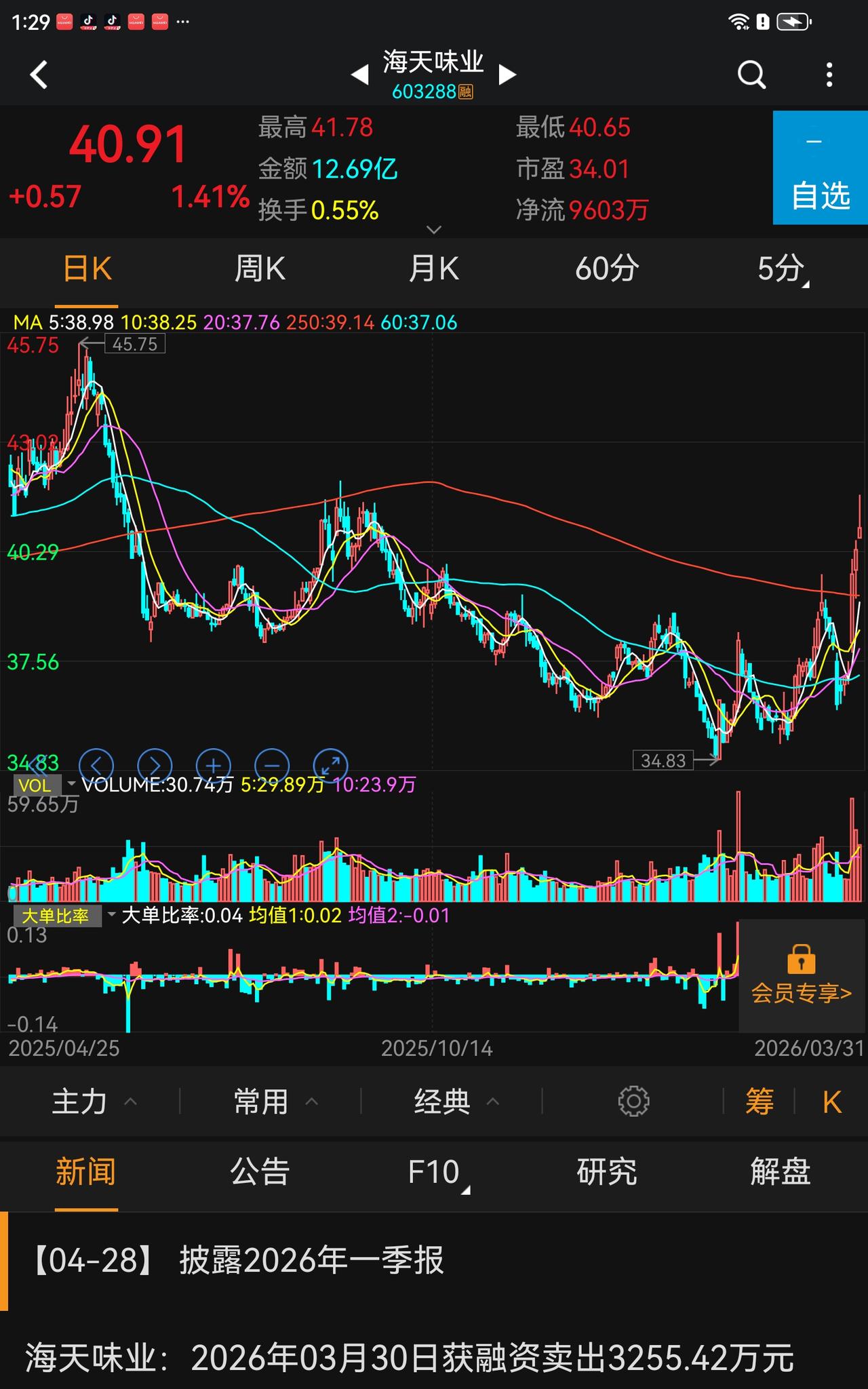Switch to the 解盘 tab
Viewport: 868px width, 1389px height.
[x=781, y=1172]
